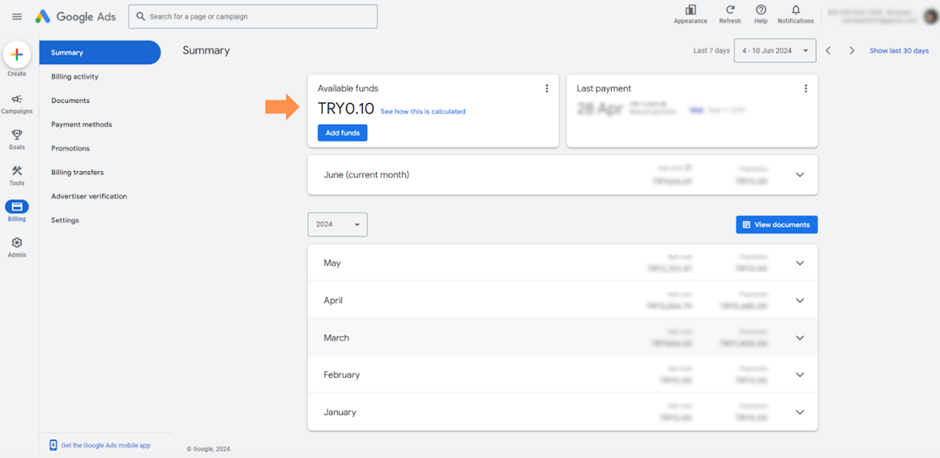The width and height of the screenshot is (940, 458).
Task: Open Settings in billing menu
Action: 65,221
